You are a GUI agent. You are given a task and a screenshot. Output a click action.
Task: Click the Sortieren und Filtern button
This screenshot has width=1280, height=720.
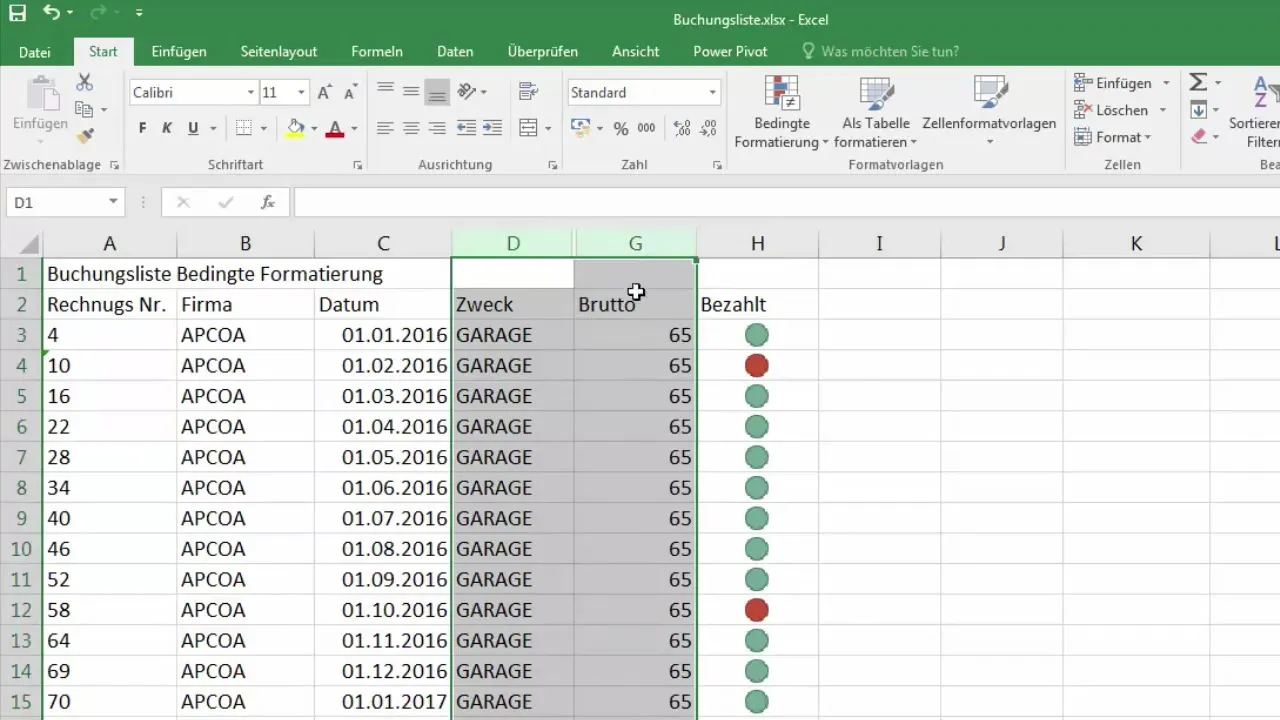coord(1252,112)
